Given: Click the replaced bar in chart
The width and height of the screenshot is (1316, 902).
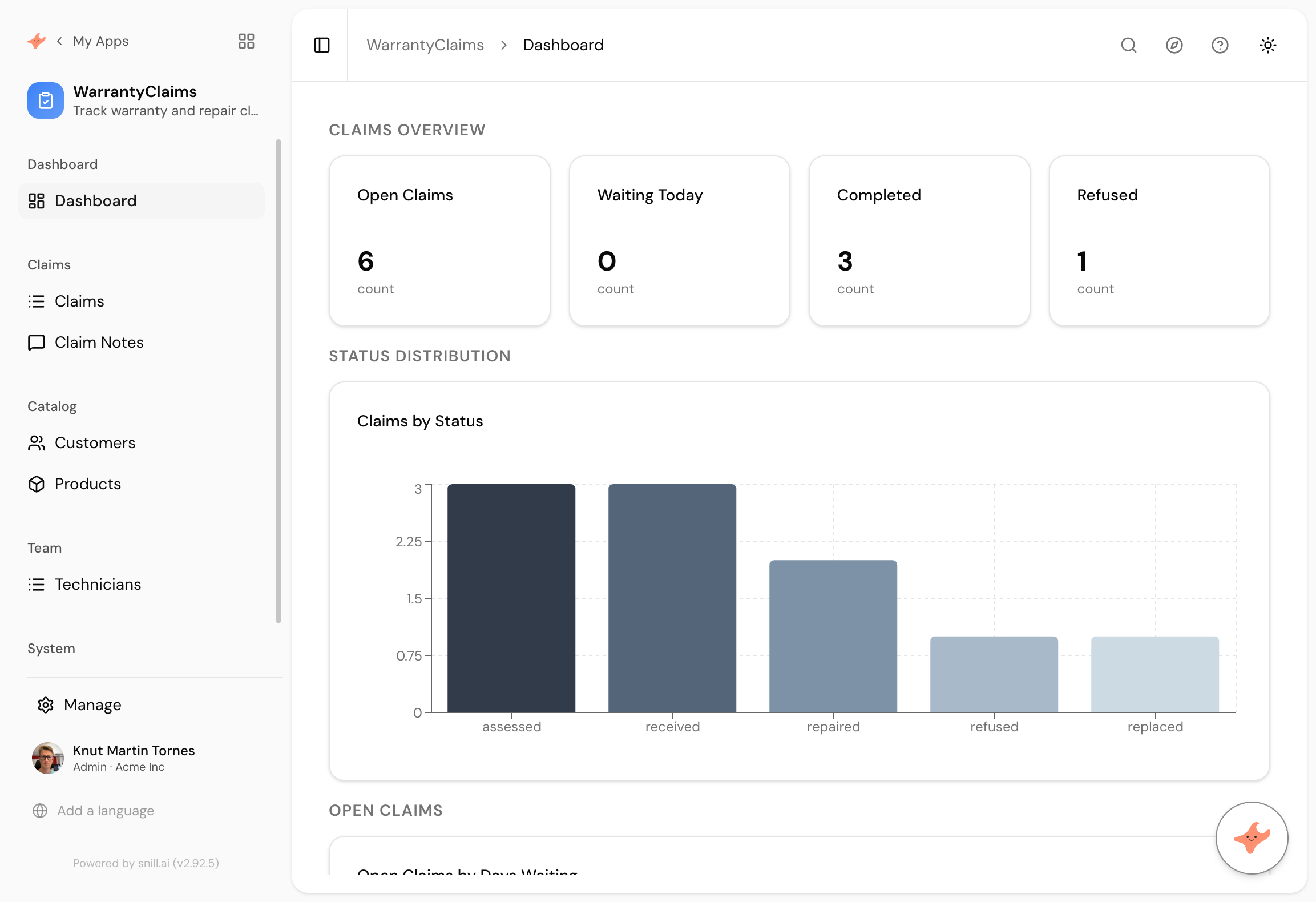Looking at the screenshot, I should click(x=1155, y=675).
